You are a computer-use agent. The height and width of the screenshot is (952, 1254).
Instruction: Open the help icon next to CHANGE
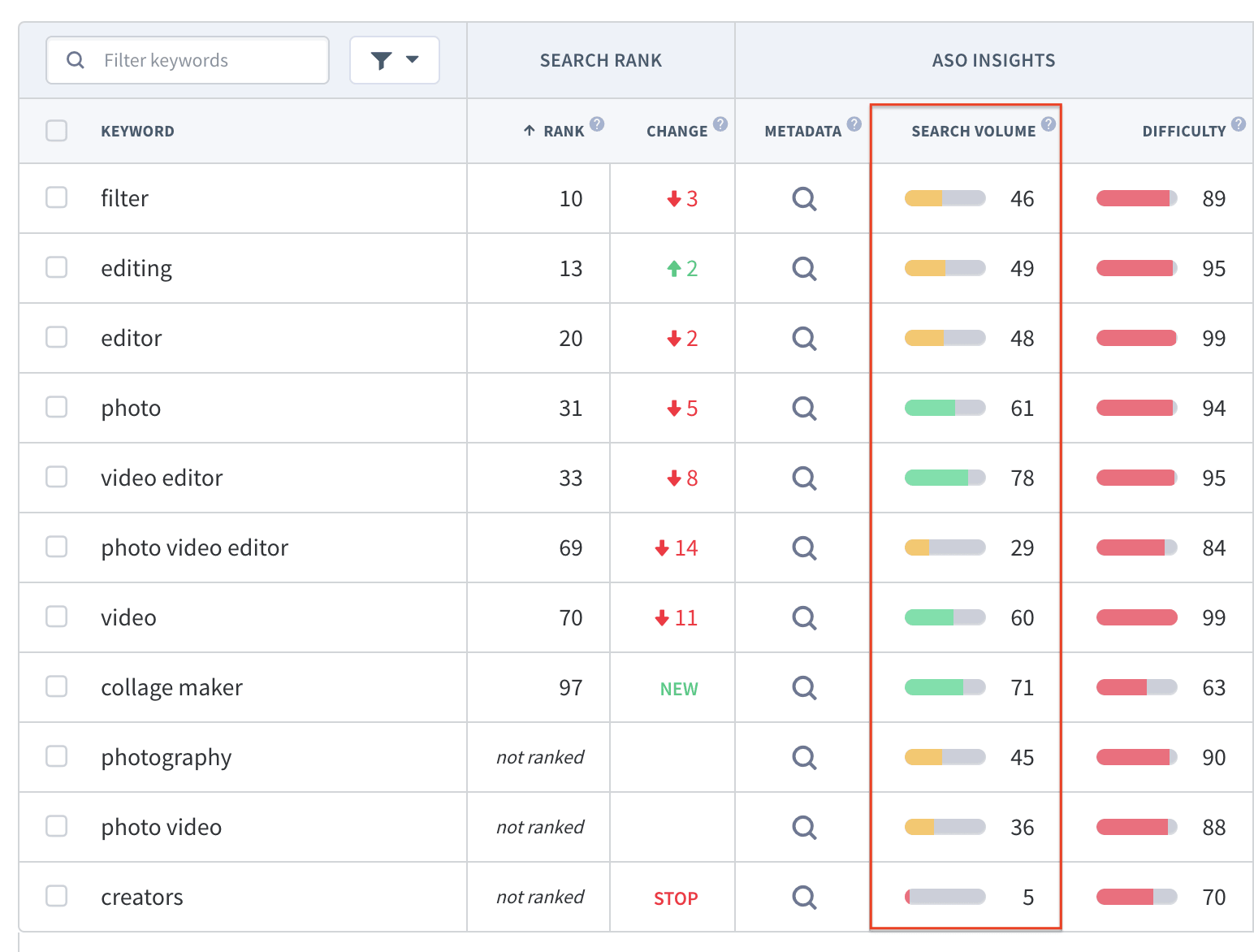coord(720,123)
